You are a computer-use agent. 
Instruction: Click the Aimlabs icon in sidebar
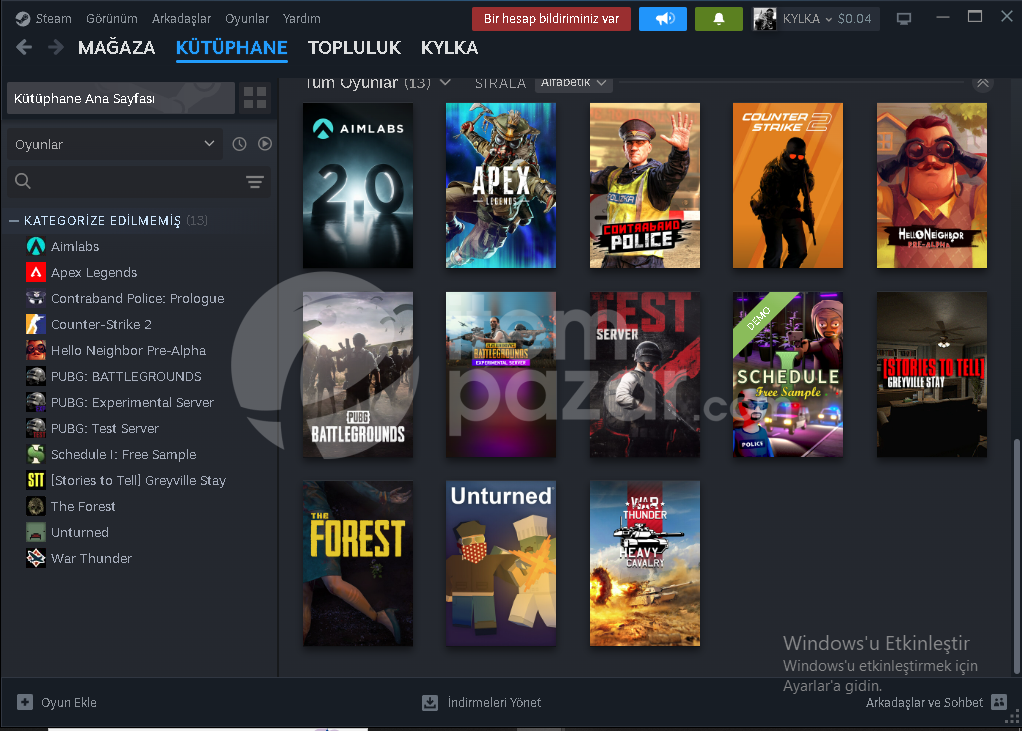click(36, 246)
